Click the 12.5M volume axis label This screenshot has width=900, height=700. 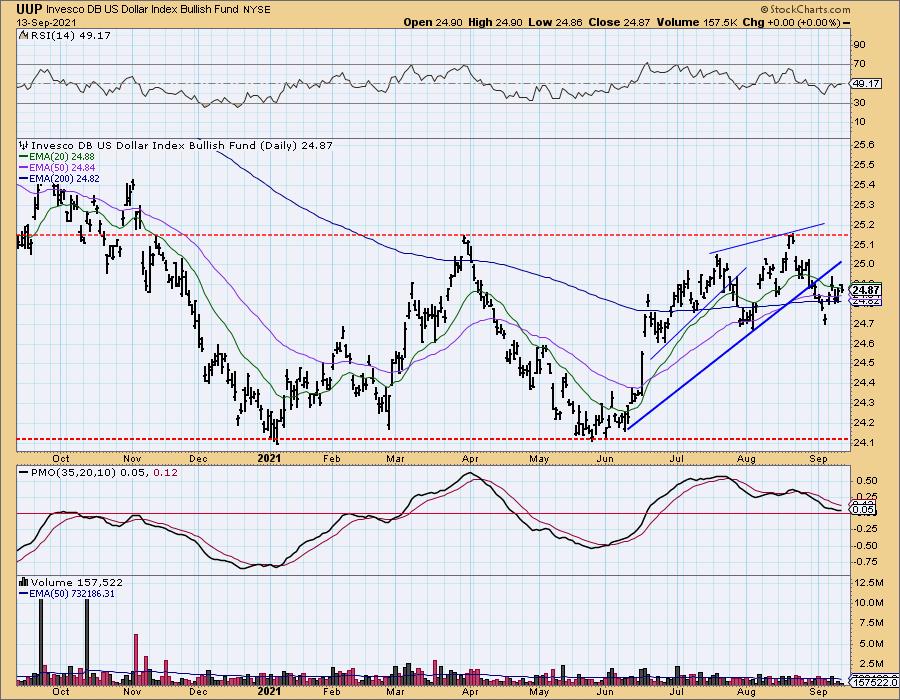(x=868, y=582)
